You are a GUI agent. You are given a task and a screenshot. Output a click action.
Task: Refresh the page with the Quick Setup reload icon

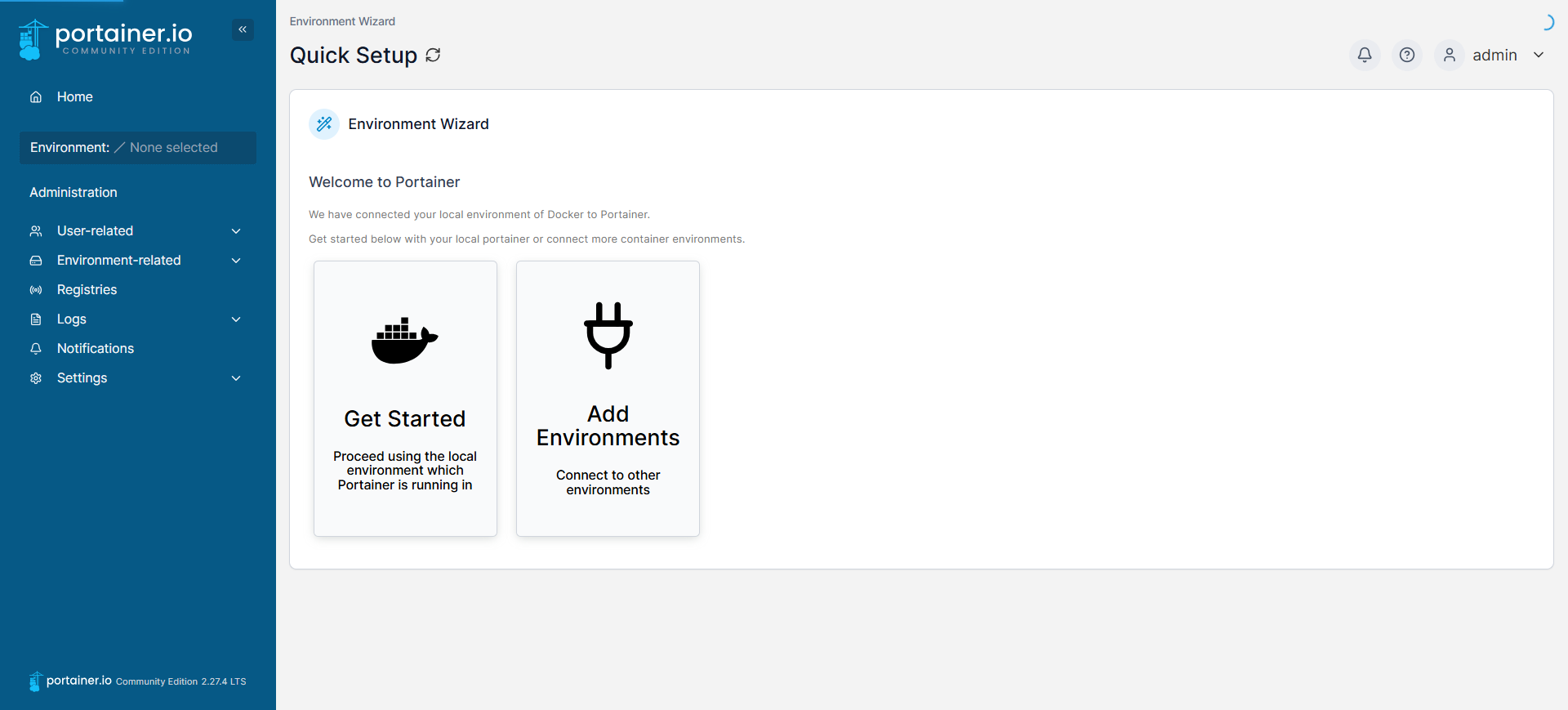tap(434, 55)
